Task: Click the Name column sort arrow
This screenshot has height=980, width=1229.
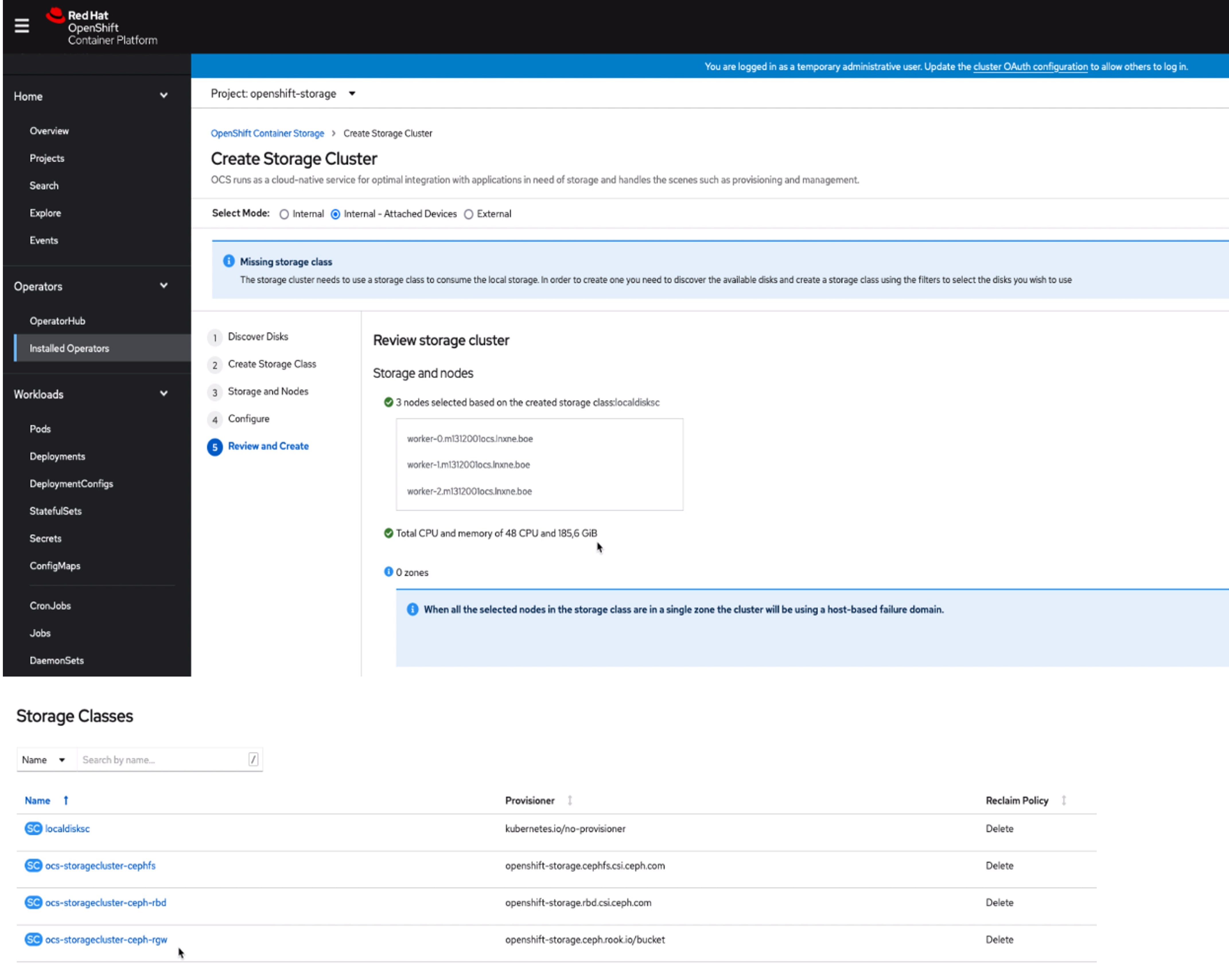Action: pyautogui.click(x=66, y=800)
